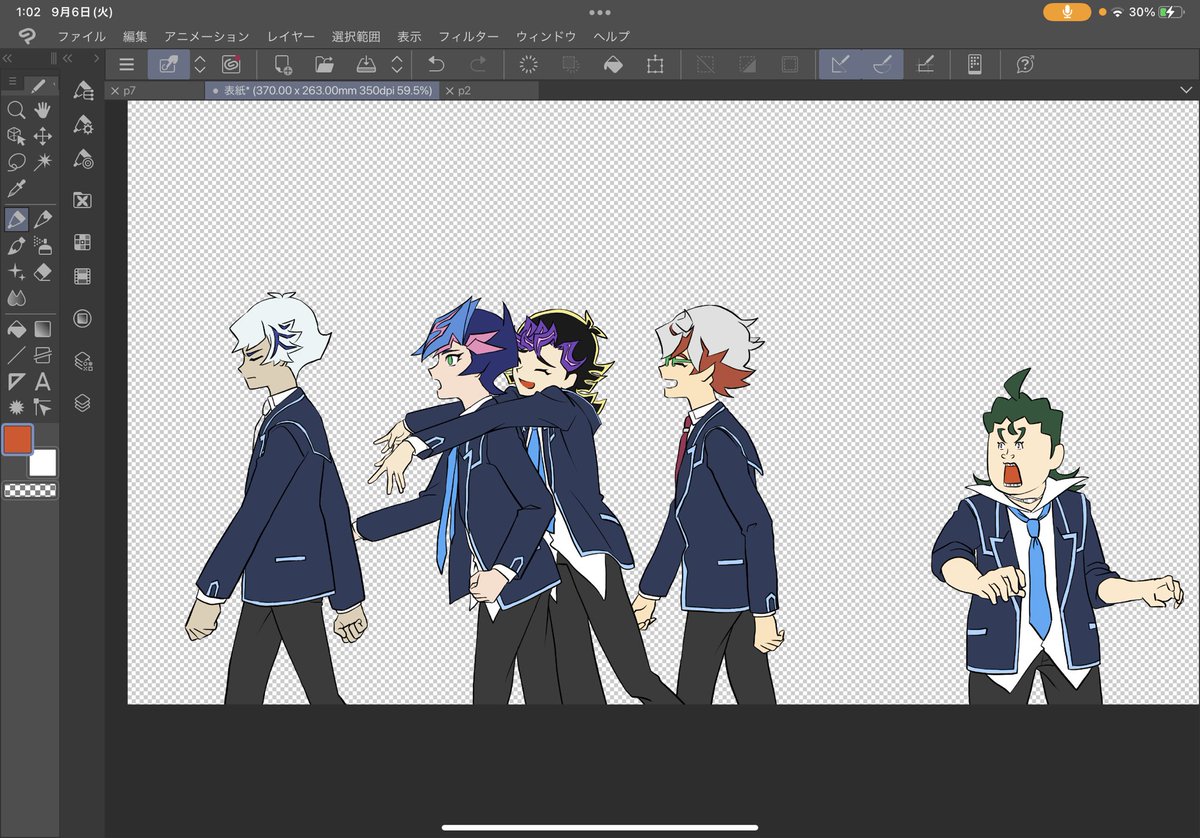This screenshot has width=1200, height=838.
Task: Select the Gradient tool
Action: (43, 328)
